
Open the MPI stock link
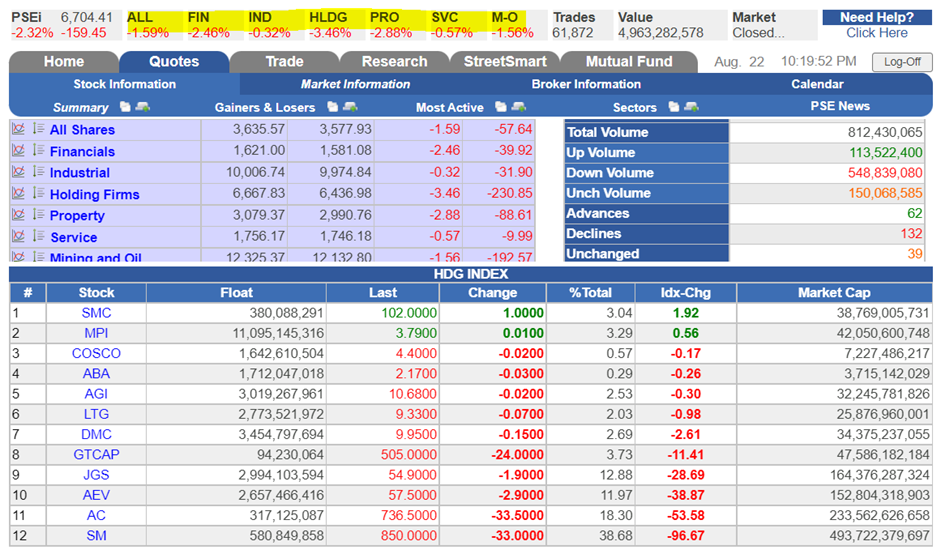96,333
